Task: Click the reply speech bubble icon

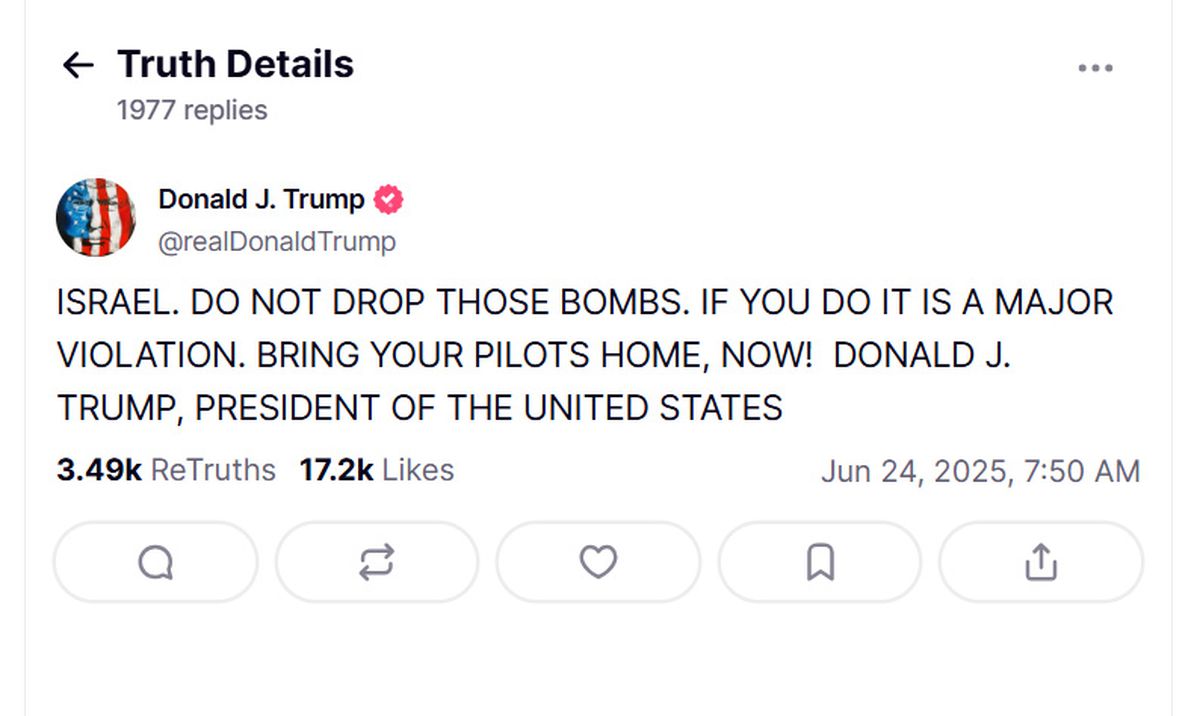Action: (x=155, y=563)
